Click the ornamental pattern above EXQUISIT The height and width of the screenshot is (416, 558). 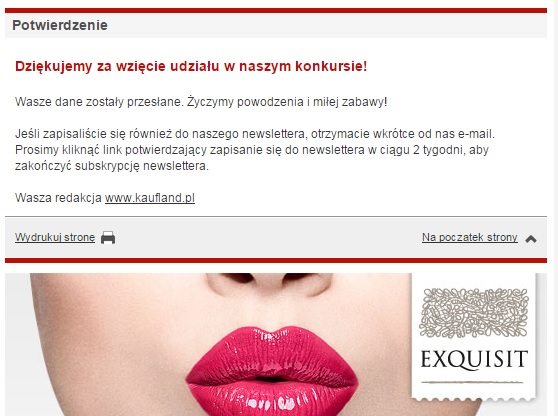pos(474,313)
